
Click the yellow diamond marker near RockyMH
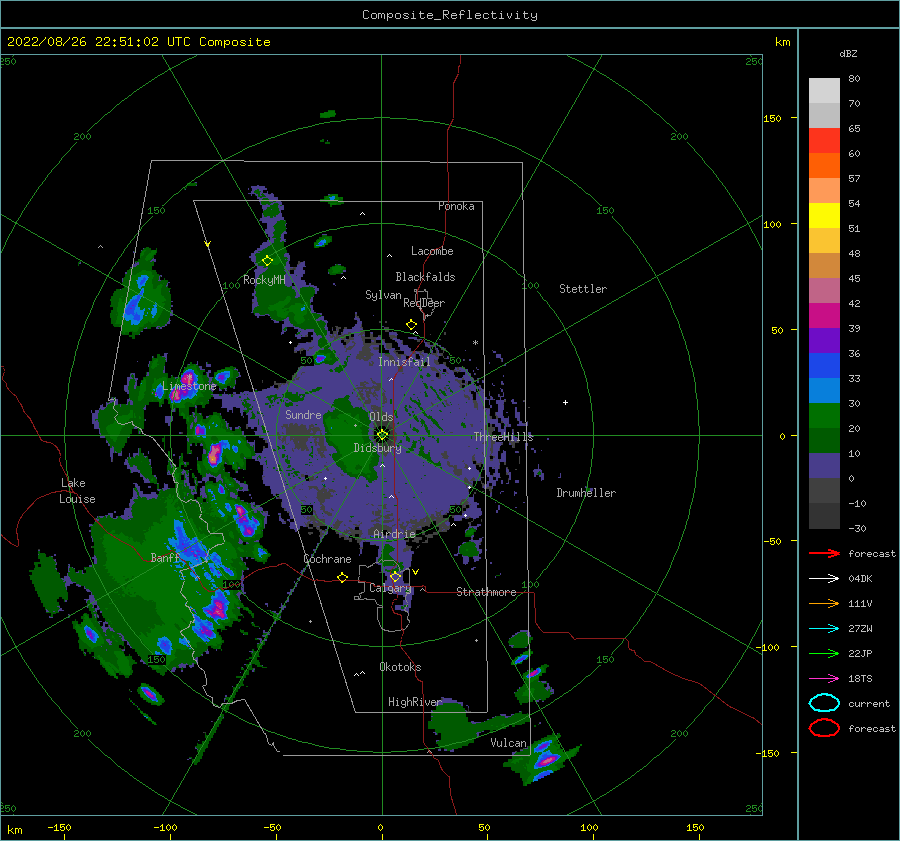(x=267, y=261)
